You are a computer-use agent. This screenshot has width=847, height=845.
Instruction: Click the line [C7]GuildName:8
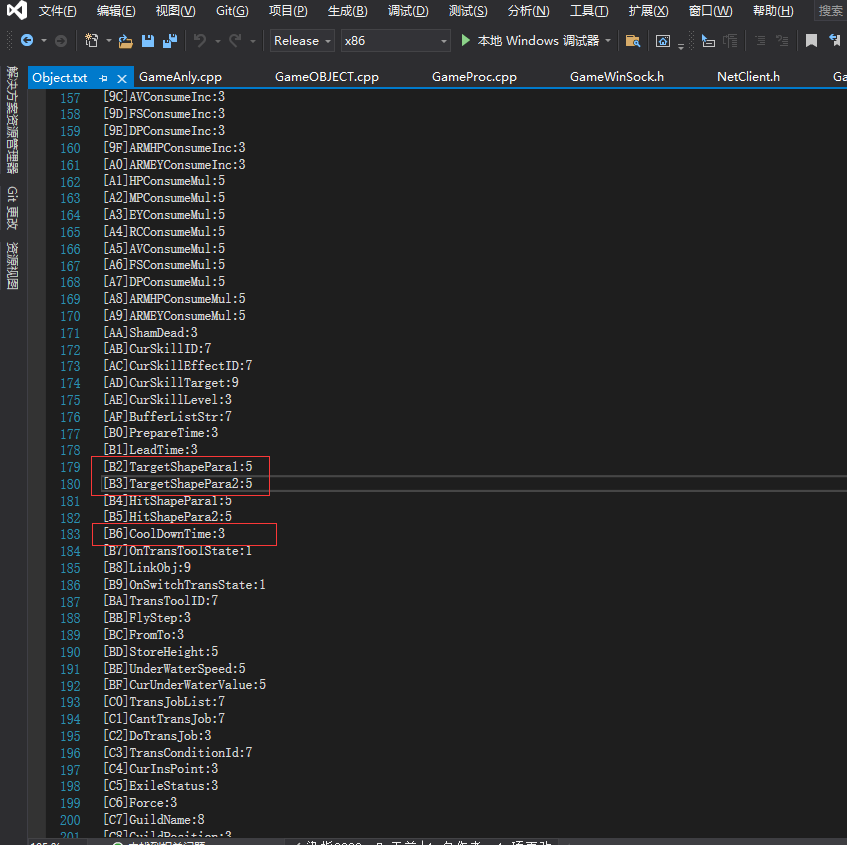153,820
